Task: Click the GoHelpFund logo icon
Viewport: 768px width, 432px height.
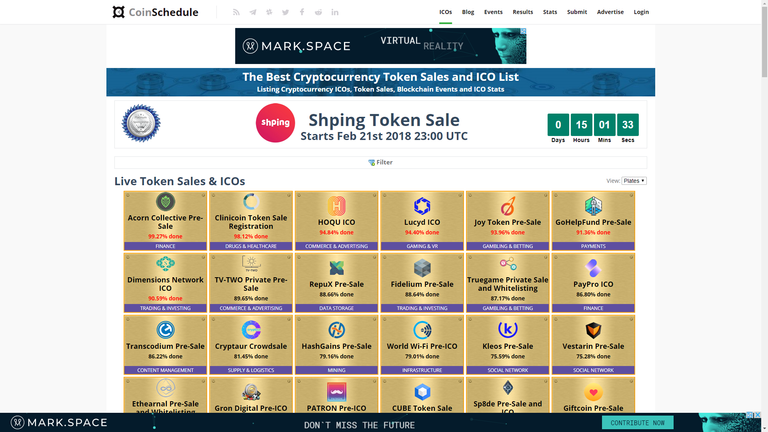Action: point(593,206)
